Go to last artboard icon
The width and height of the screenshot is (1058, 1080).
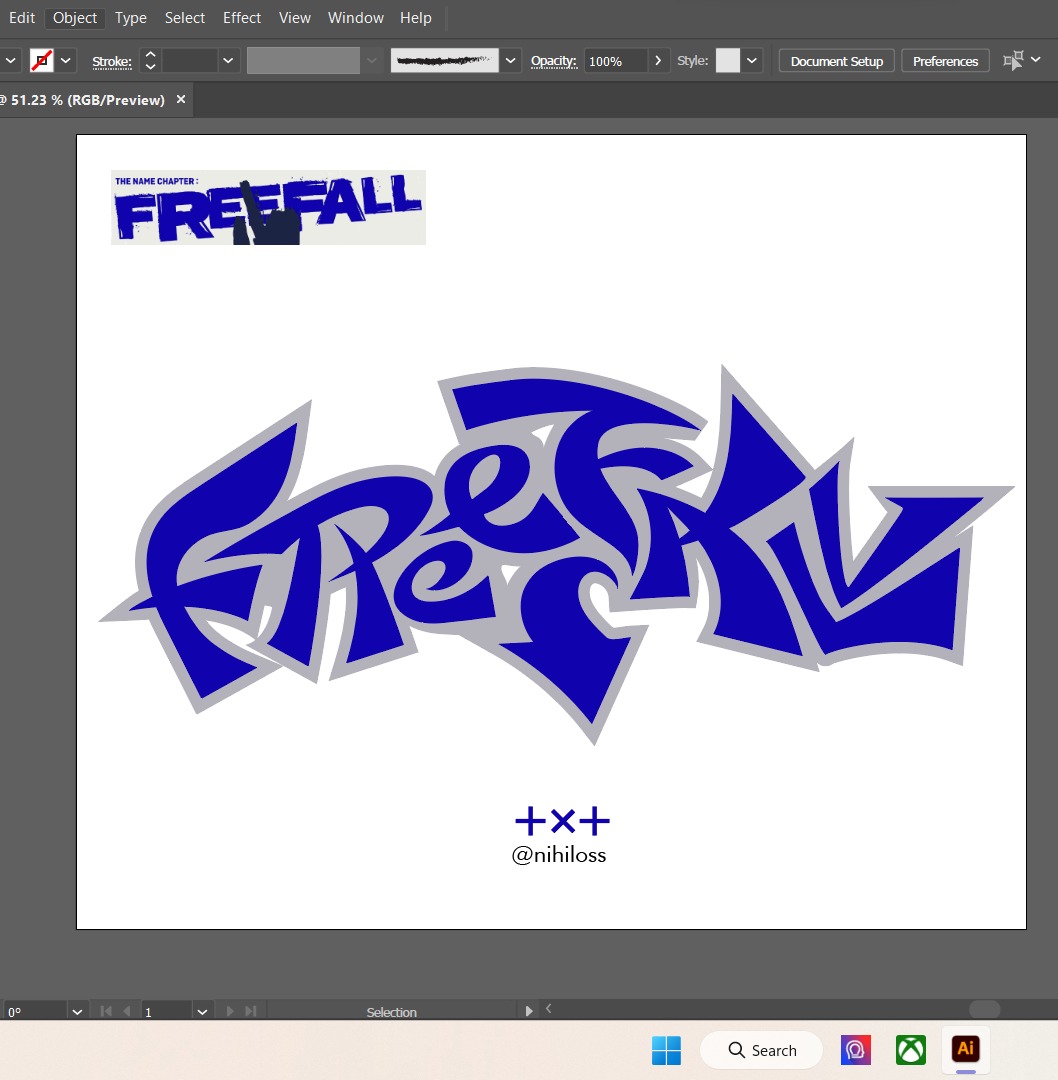pos(251,1011)
